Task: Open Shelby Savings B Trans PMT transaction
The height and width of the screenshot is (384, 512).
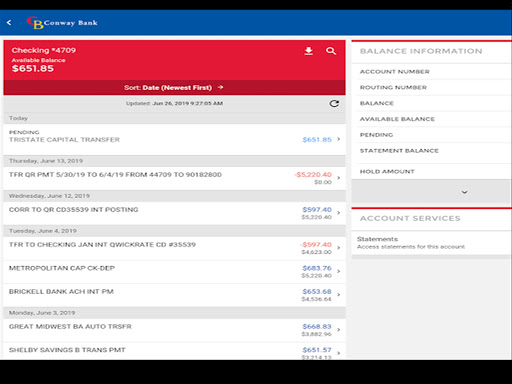Action: [x=174, y=351]
